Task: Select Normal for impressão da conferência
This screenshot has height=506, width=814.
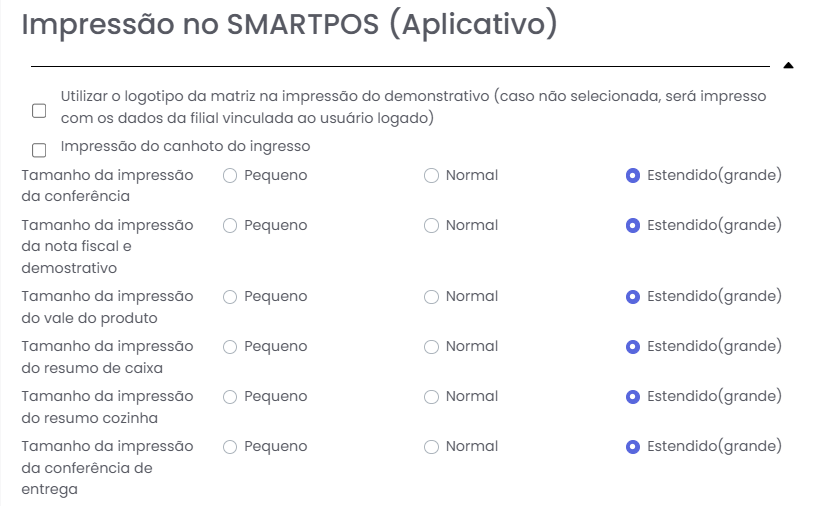Action: [x=432, y=176]
